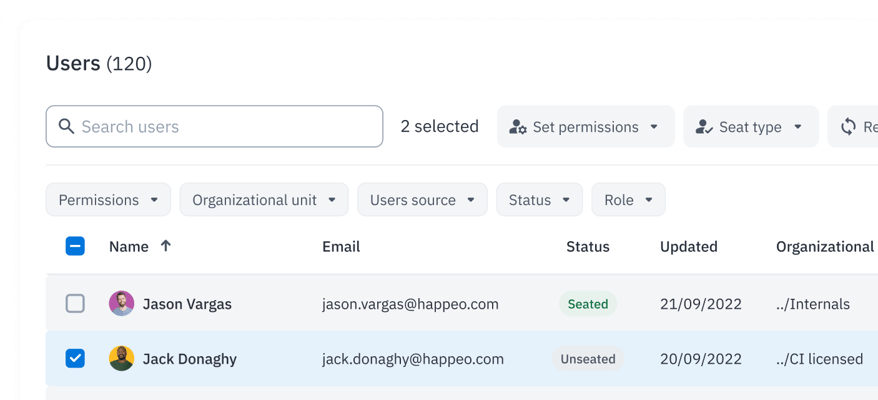Open the Role filter dropdown

click(628, 200)
